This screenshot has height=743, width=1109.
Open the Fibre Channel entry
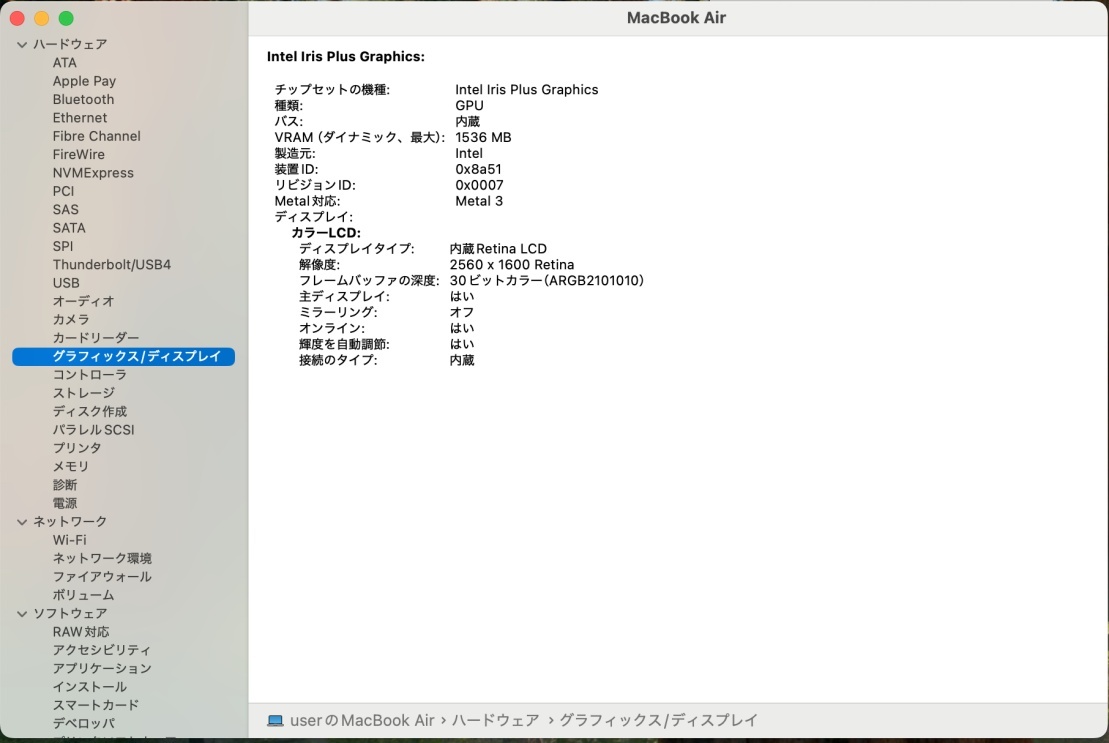96,136
